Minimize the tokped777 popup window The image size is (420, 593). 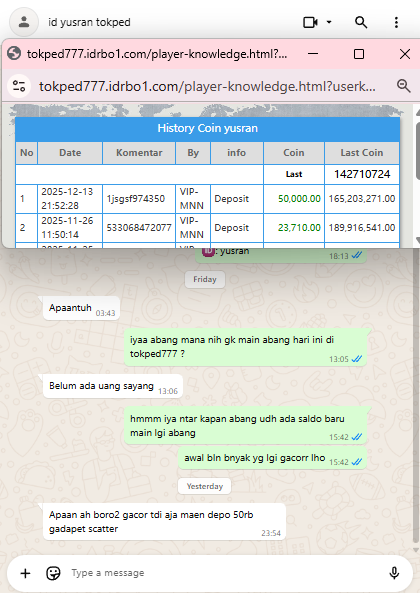click(x=313, y=54)
